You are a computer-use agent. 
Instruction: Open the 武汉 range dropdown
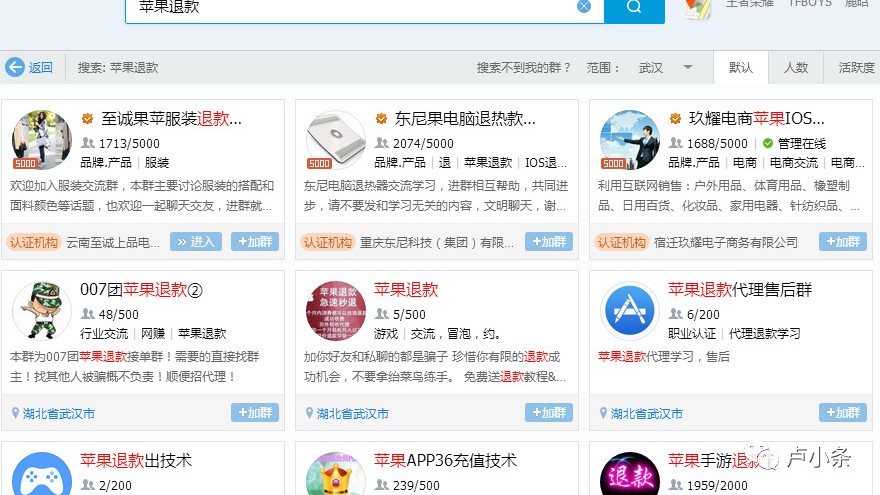click(667, 68)
